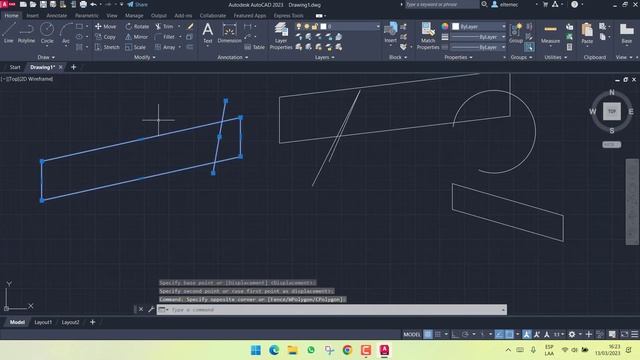Expand the Draw panel
Image resolution: width=640 pixels, height=360 pixels.
pos(46,58)
